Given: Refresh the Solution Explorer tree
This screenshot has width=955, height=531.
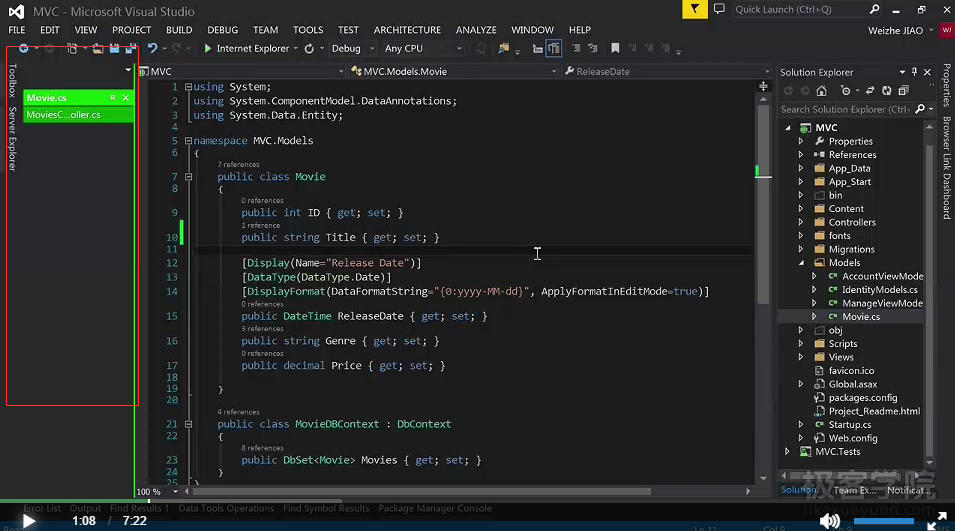Looking at the screenshot, I should [x=887, y=91].
